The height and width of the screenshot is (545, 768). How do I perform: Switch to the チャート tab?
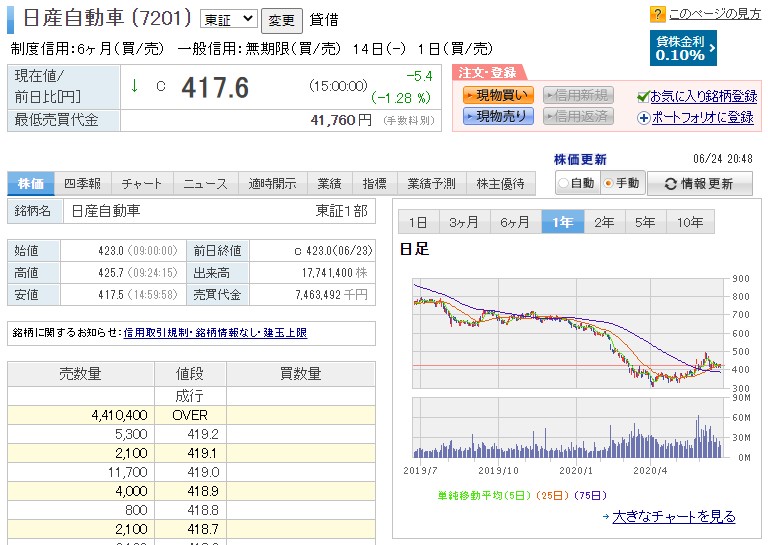pyautogui.click(x=141, y=184)
